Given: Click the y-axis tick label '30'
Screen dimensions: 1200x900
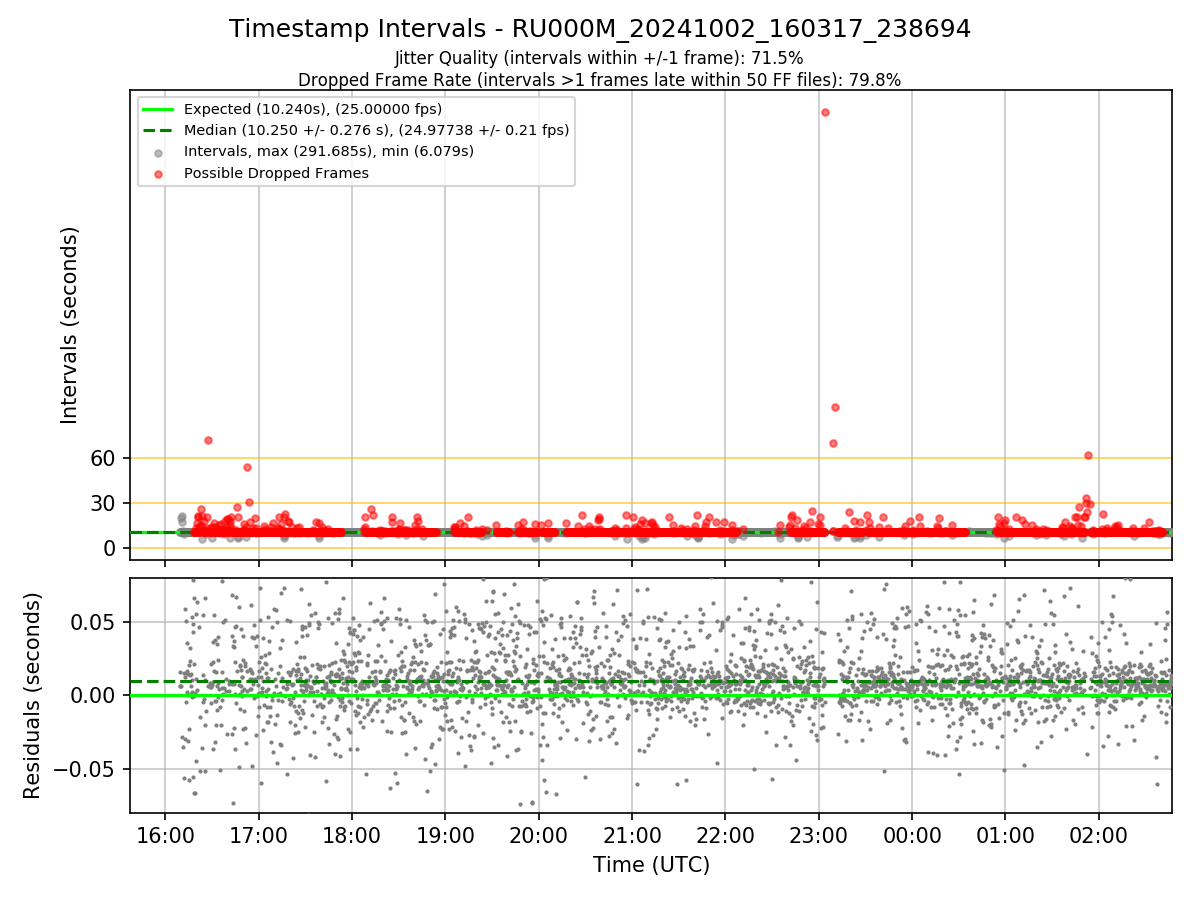Looking at the screenshot, I should pos(104,503).
